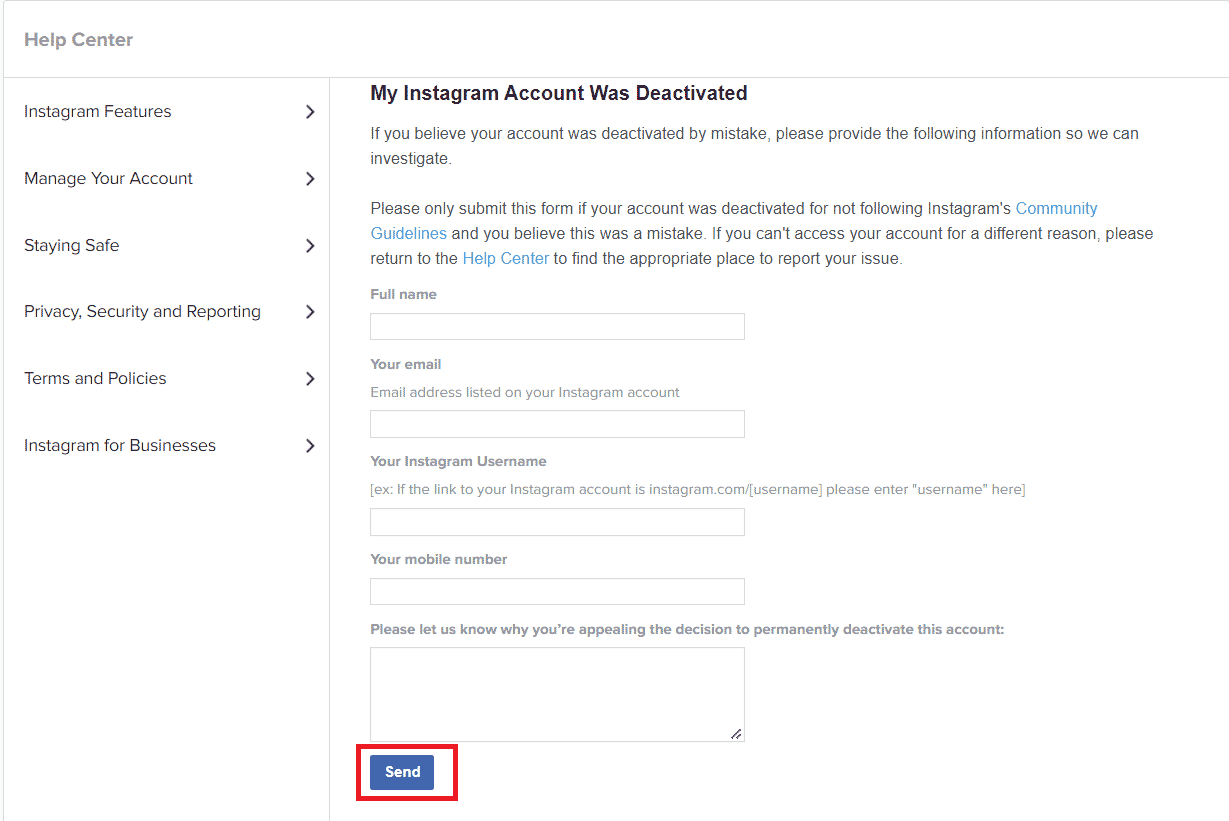The width and height of the screenshot is (1229, 821).
Task: Expand Instagram for Businesses chevron arrow
Action: 310,446
